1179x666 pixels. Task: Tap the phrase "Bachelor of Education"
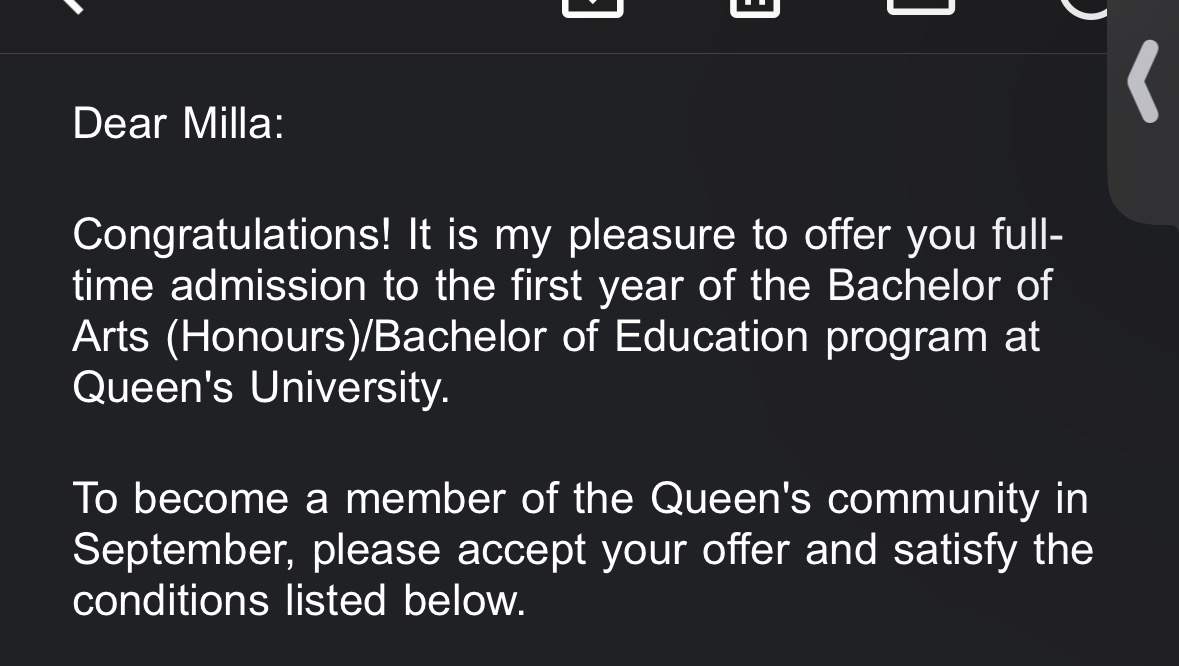coord(591,336)
